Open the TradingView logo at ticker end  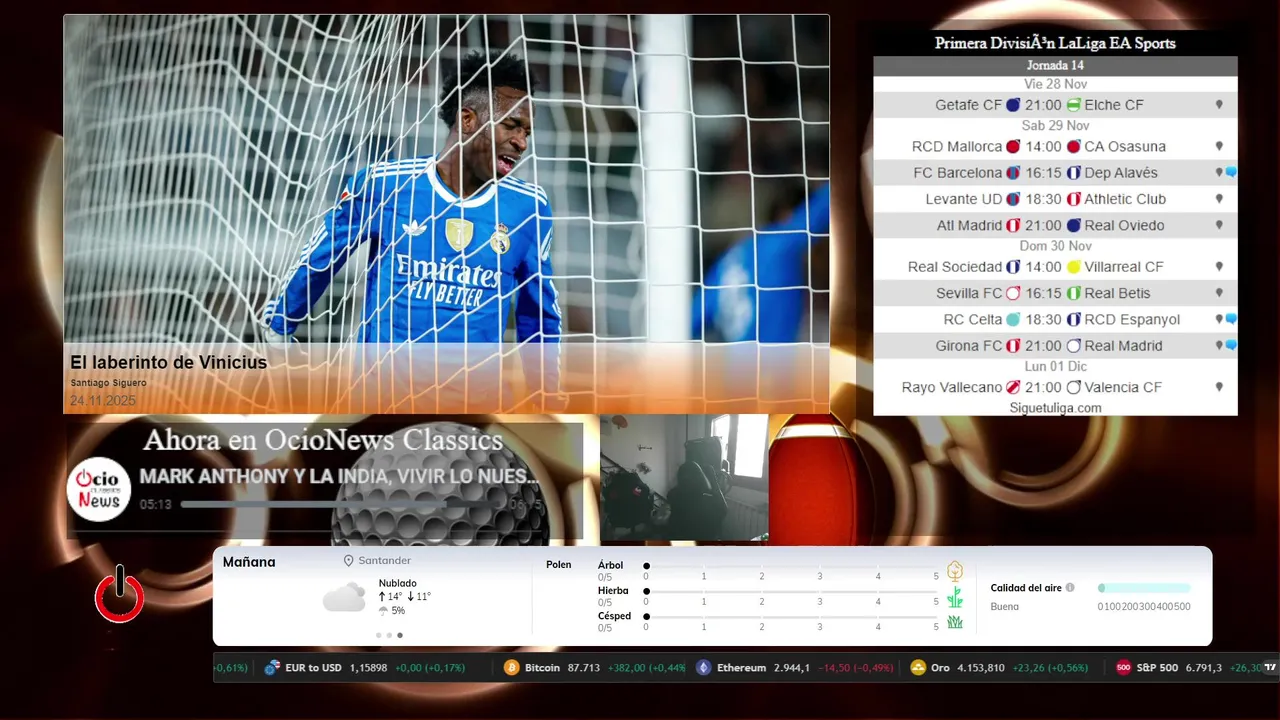[x=1270, y=667]
